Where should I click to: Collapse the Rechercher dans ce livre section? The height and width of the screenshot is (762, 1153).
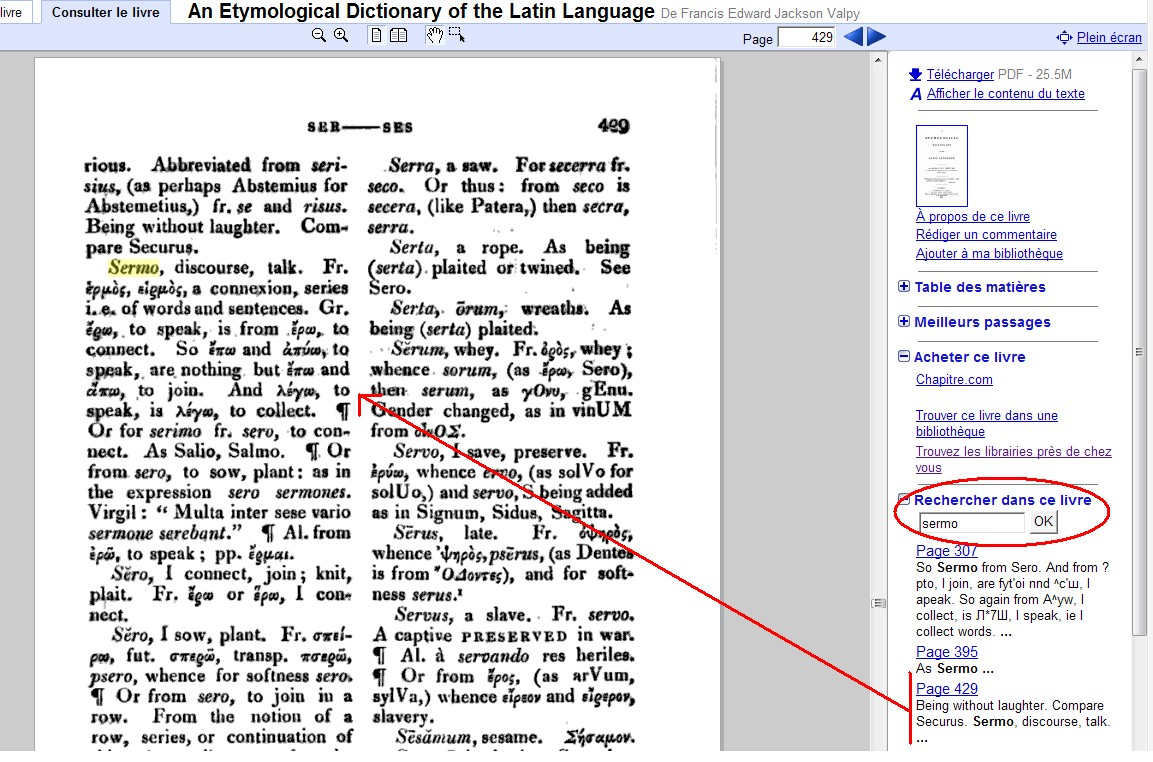[904, 499]
